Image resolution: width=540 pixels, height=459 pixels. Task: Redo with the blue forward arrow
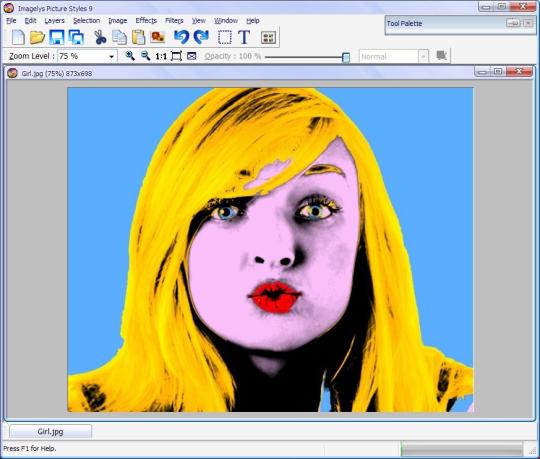[x=201, y=37]
